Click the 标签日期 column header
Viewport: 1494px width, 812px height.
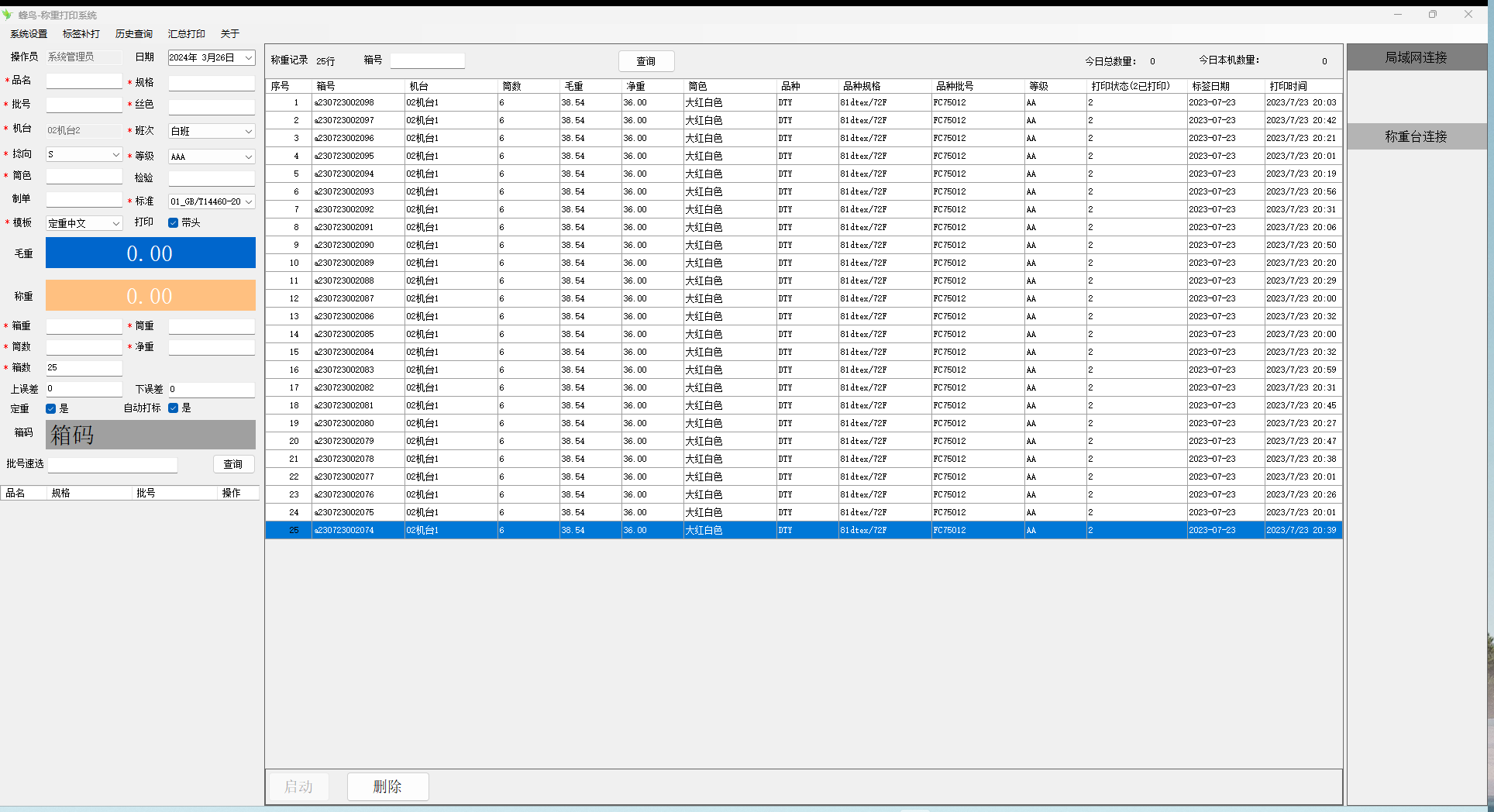[x=1226, y=86]
